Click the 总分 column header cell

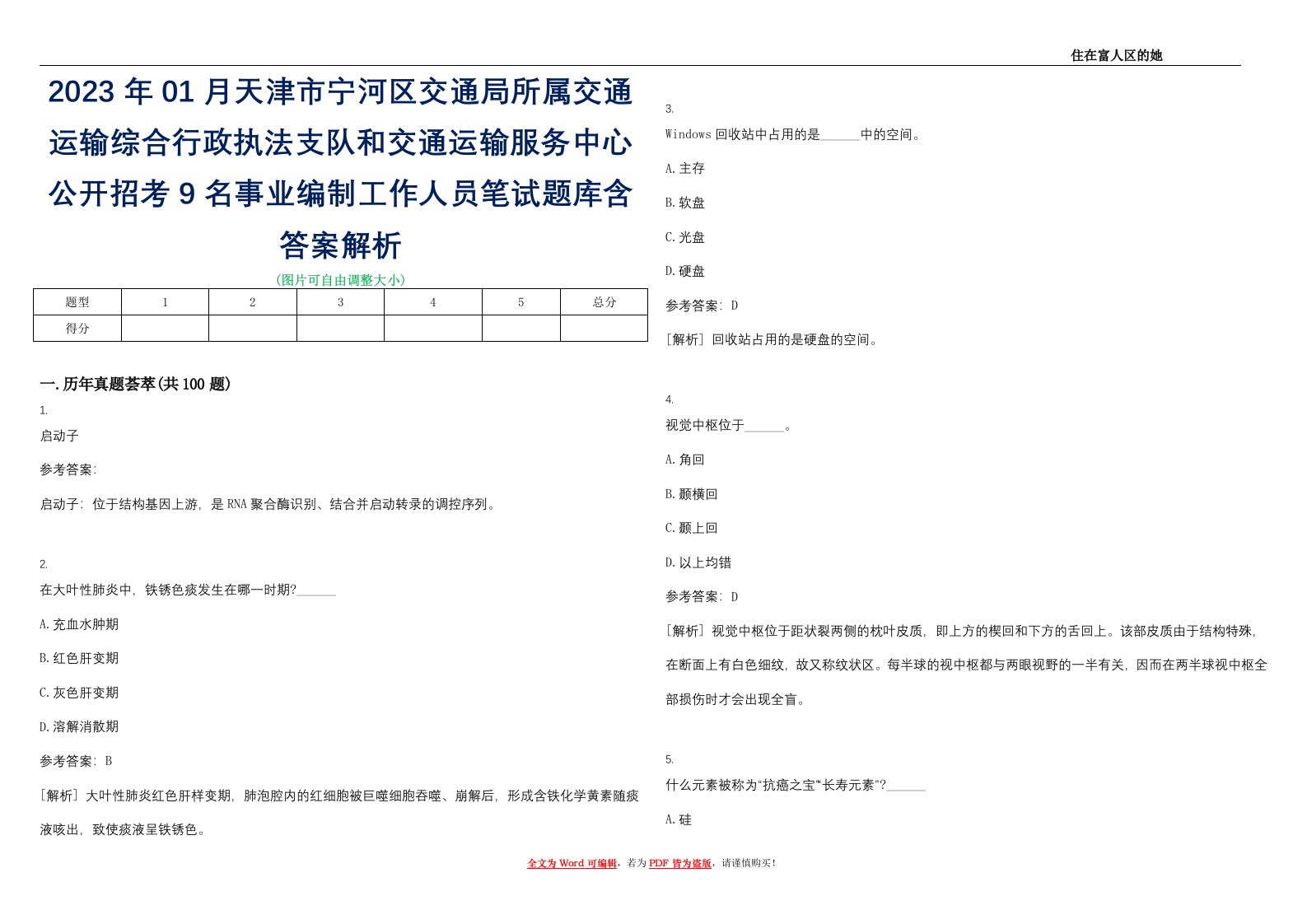click(604, 302)
